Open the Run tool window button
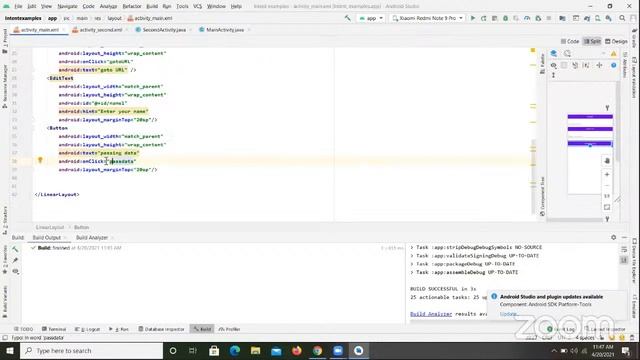Screen dimensions: 640x360 pos(119,329)
